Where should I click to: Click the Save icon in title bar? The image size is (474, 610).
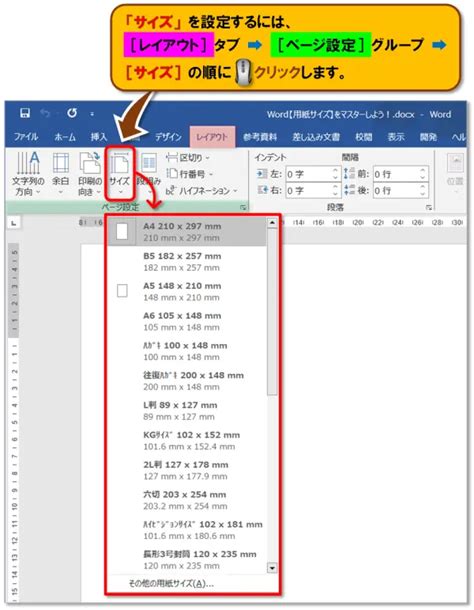pos(25,113)
